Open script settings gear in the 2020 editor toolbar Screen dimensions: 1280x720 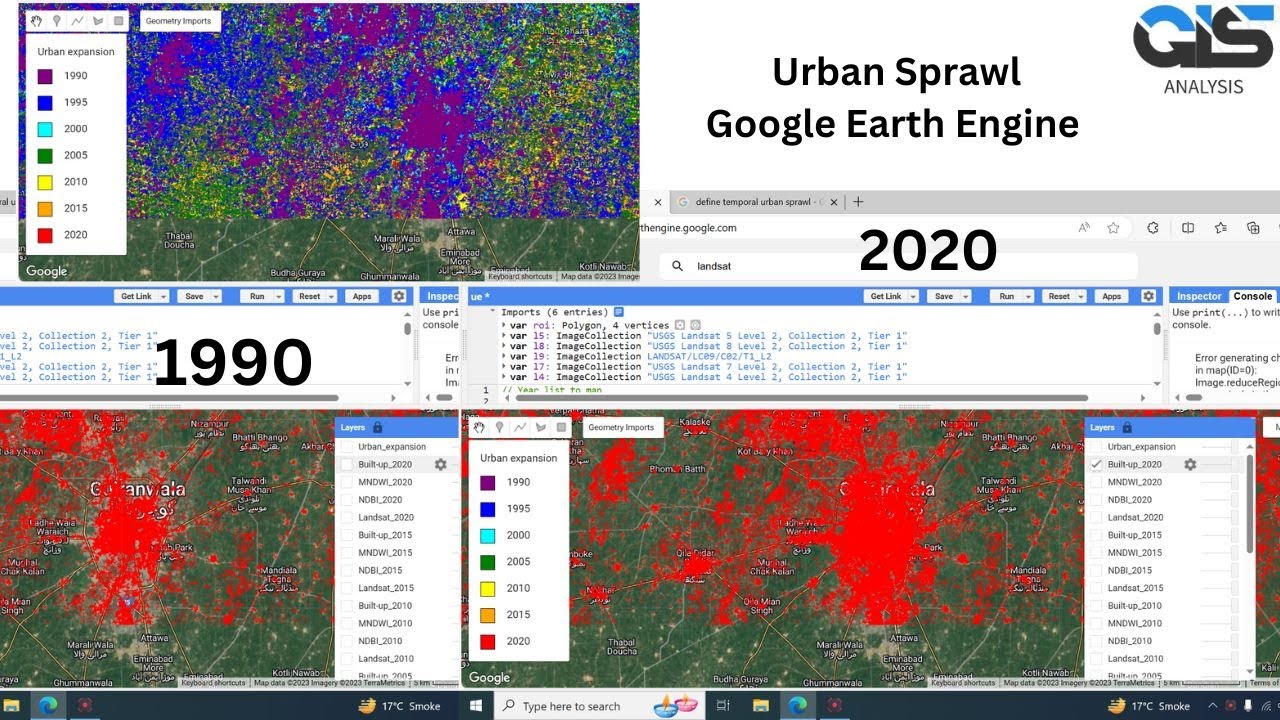(1148, 296)
